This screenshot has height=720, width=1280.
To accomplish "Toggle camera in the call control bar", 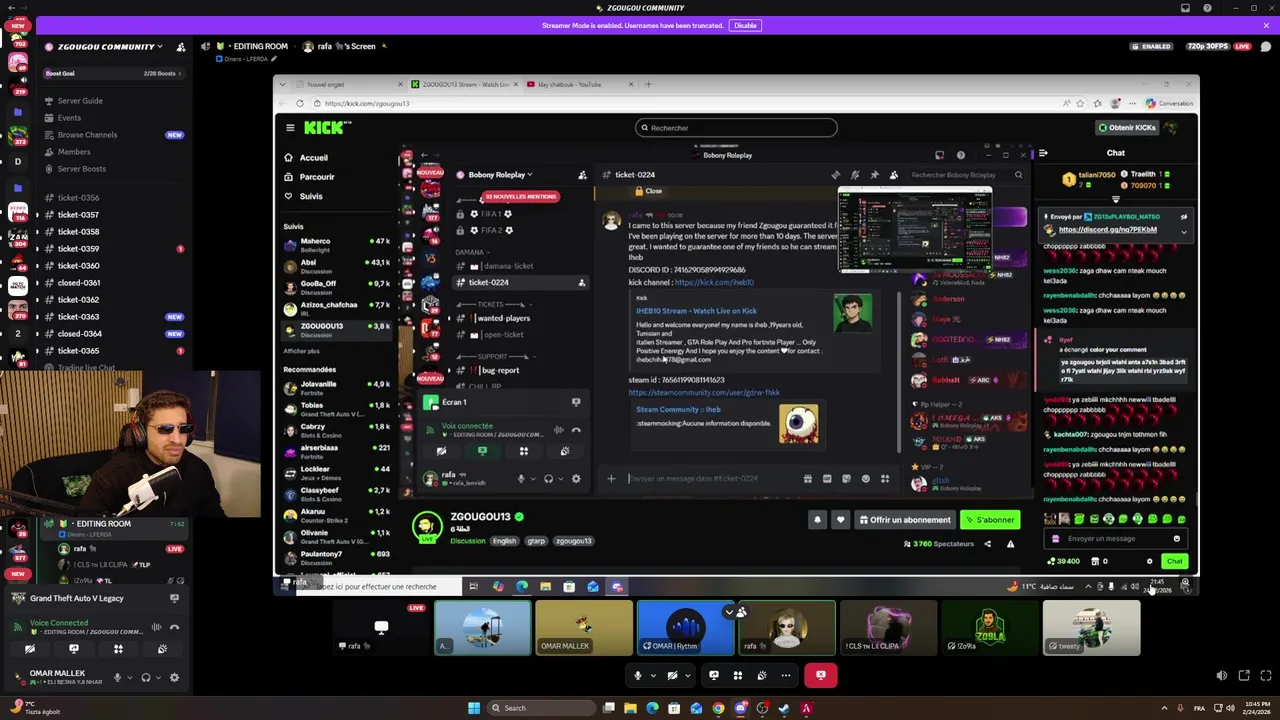I will pyautogui.click(x=672, y=675).
